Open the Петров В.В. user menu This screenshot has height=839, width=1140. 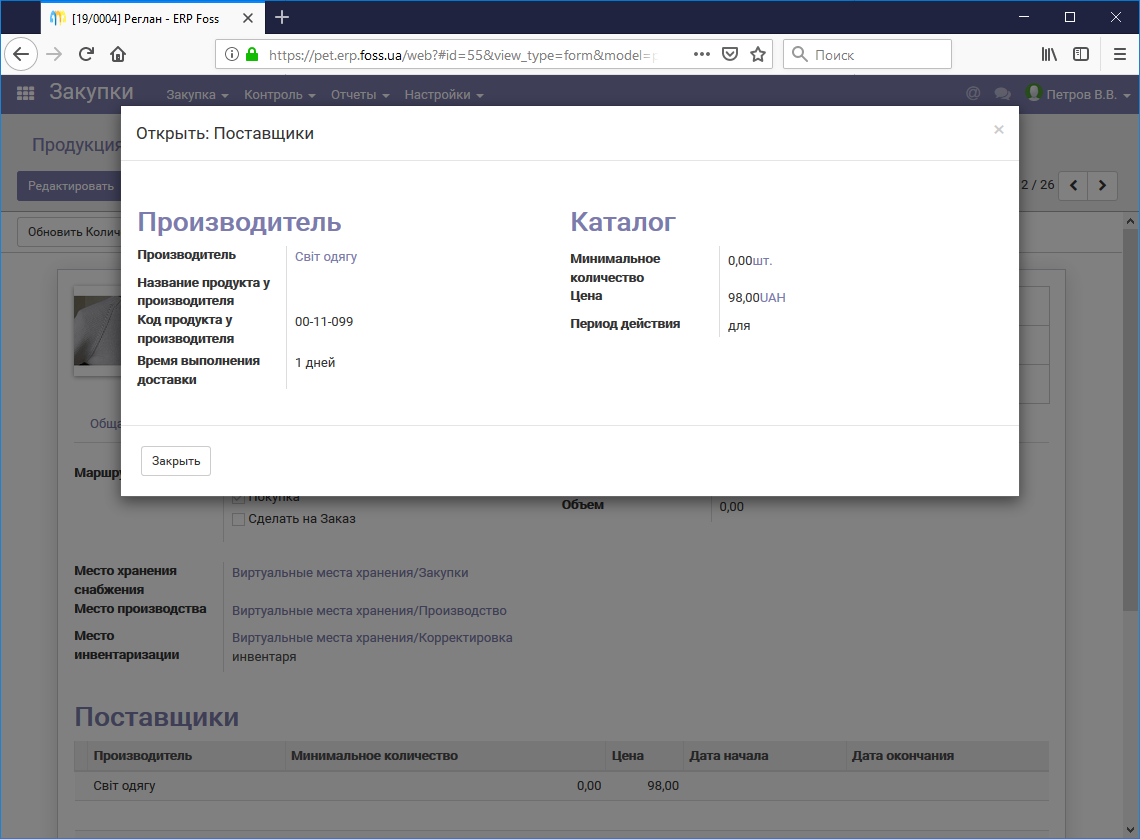tap(1078, 94)
